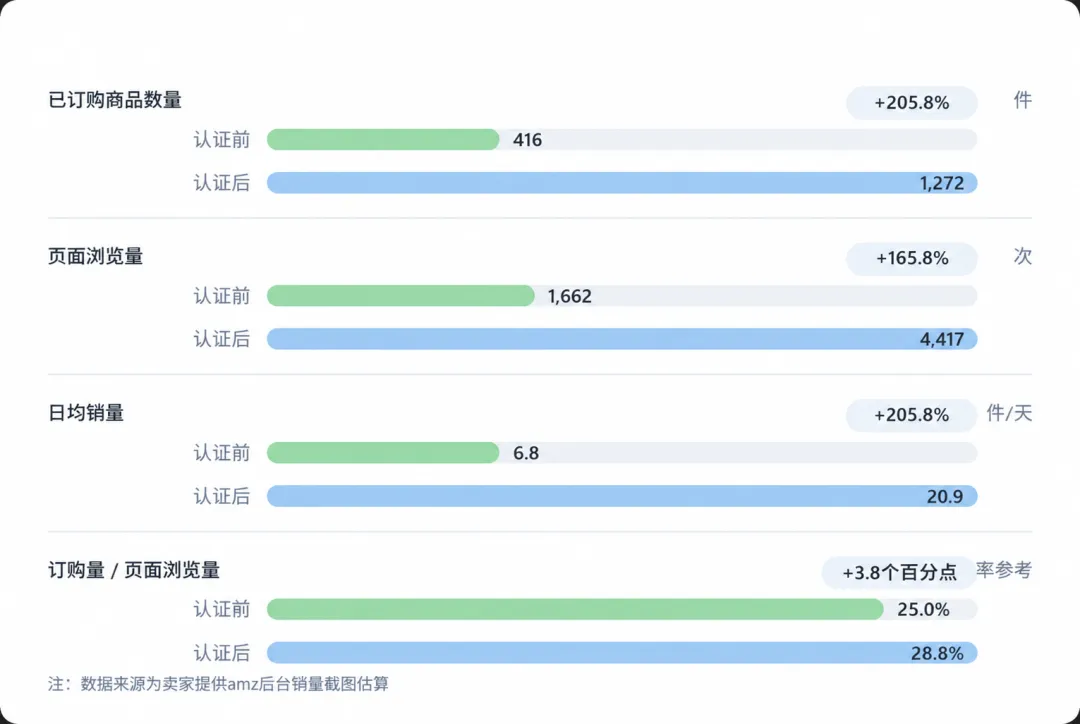Select the blue 4,417 page views bar
This screenshot has height=724, width=1080.
point(622,339)
